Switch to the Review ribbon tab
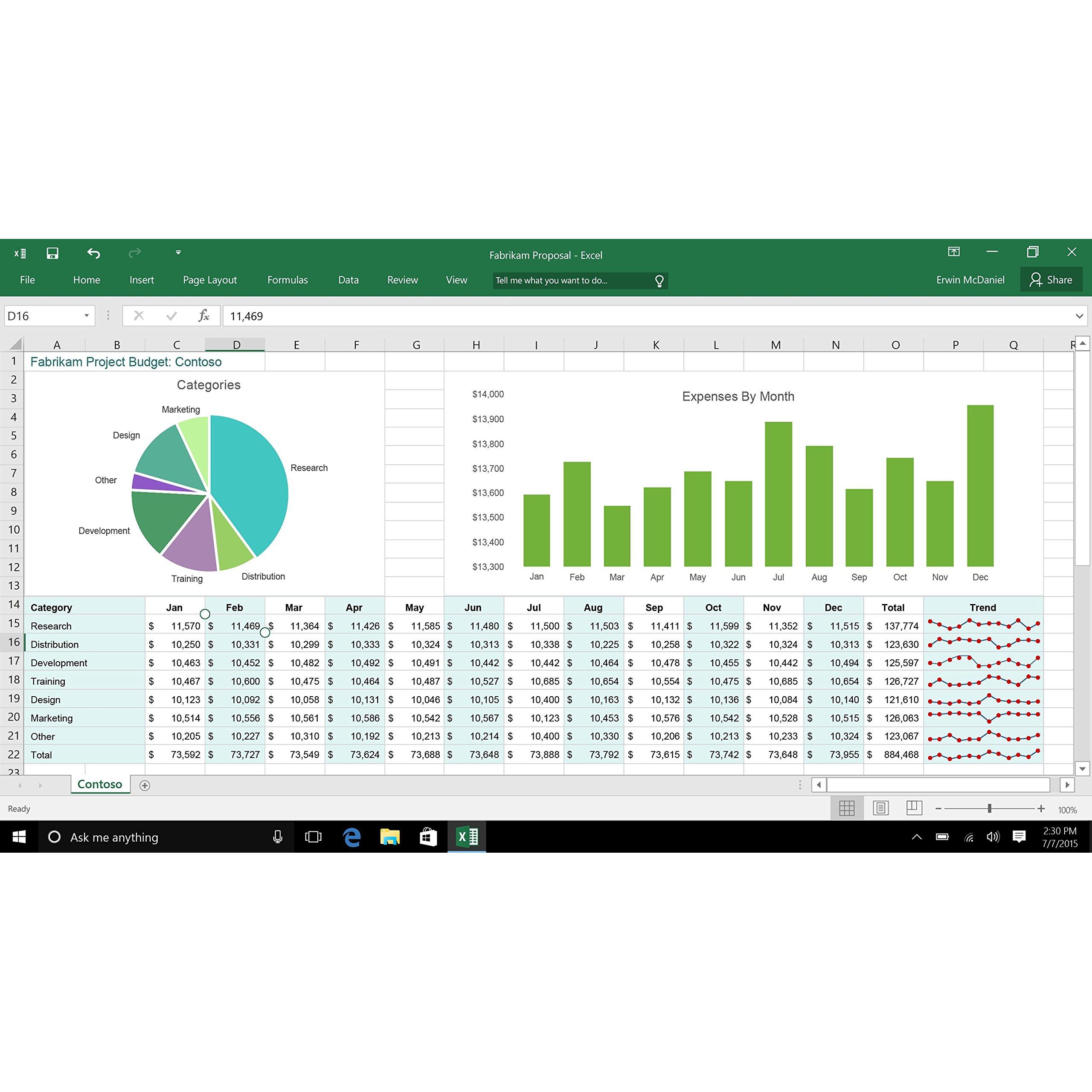The image size is (1092, 1092). pyautogui.click(x=402, y=280)
